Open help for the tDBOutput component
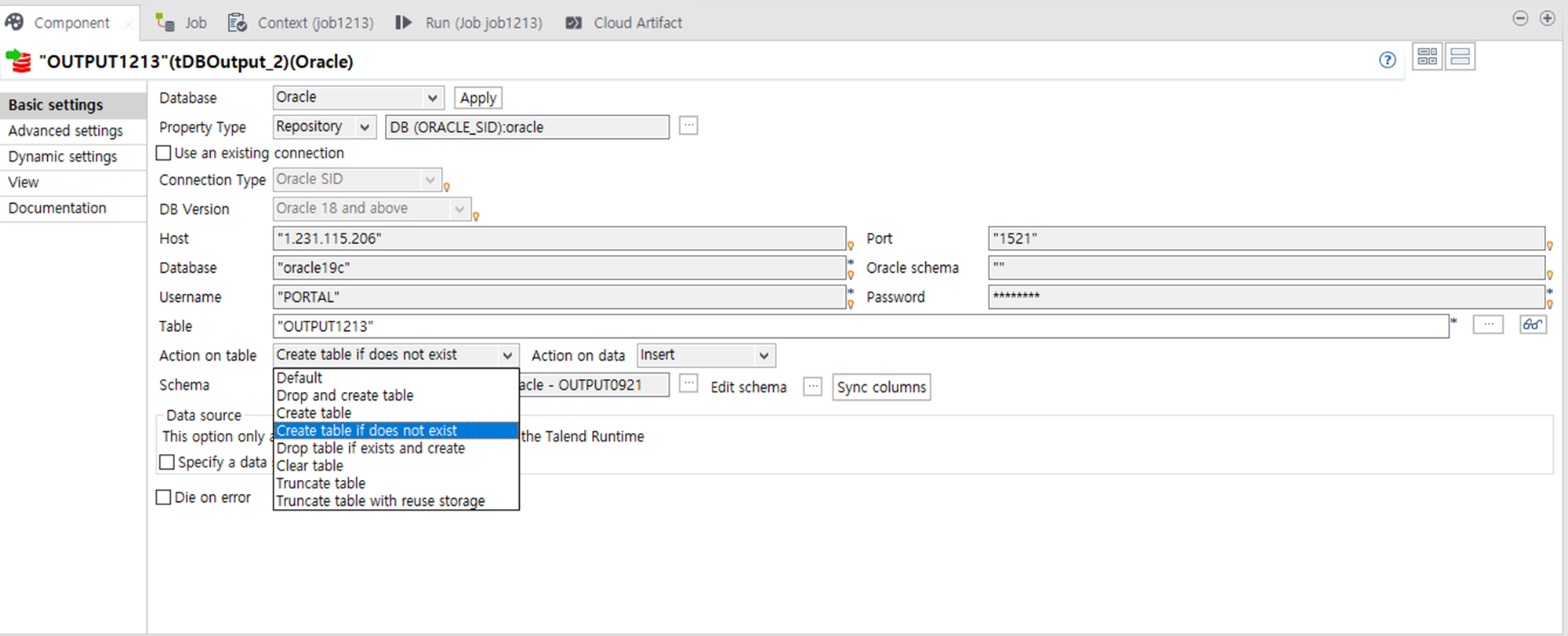The height and width of the screenshot is (636, 1568). pos(1387,60)
